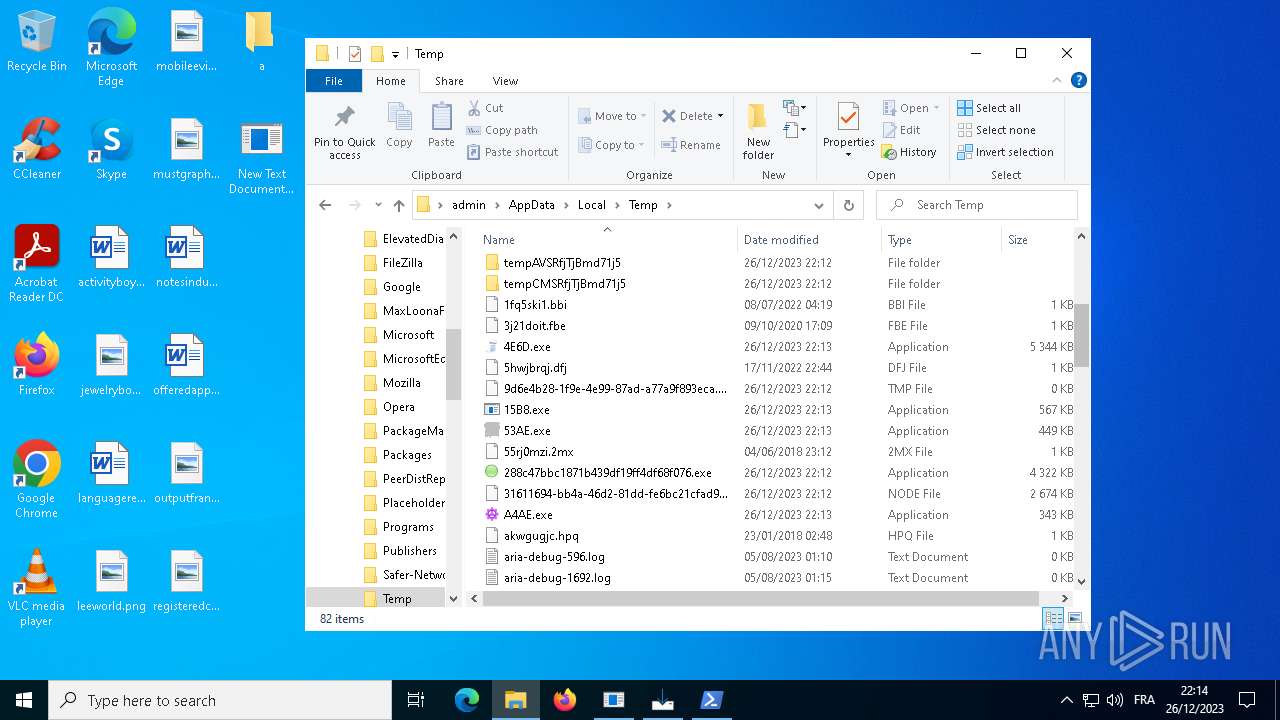Select Packages folder in navigation tree
Screen dimensions: 1280x720
(x=407, y=455)
